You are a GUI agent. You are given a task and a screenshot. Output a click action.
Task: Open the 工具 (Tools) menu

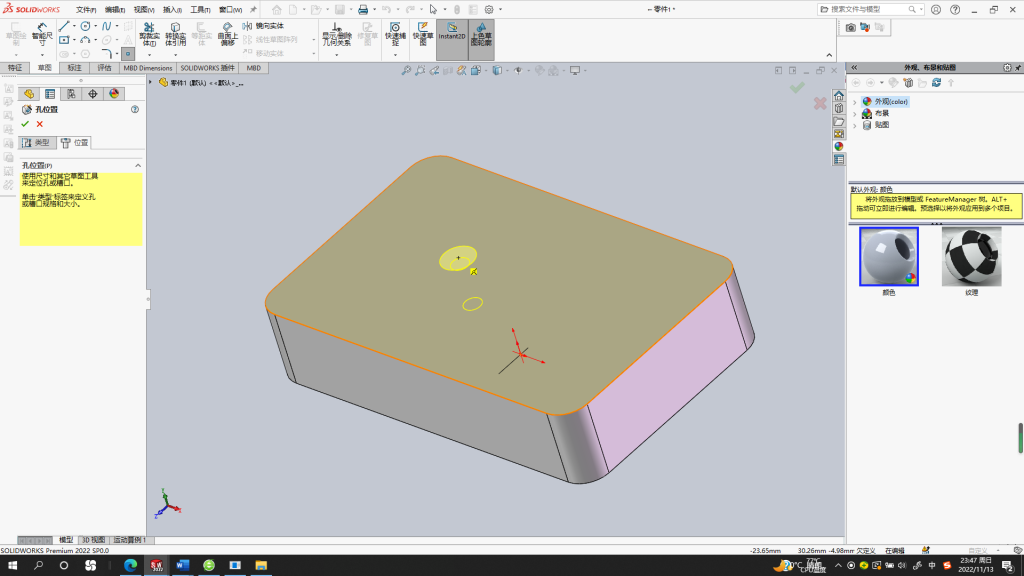pyautogui.click(x=200, y=10)
